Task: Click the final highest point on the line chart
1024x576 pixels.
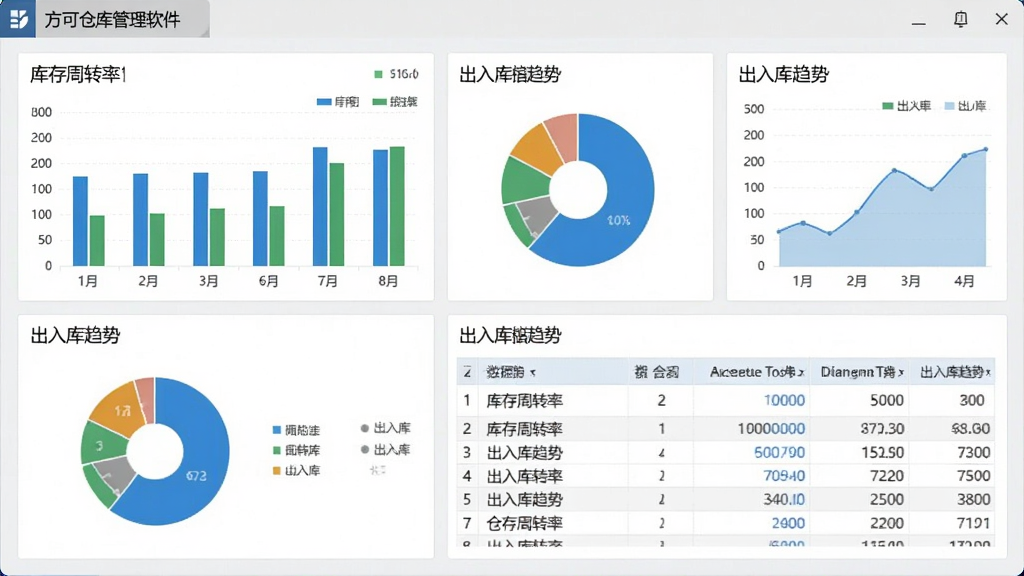Action: coord(985,150)
